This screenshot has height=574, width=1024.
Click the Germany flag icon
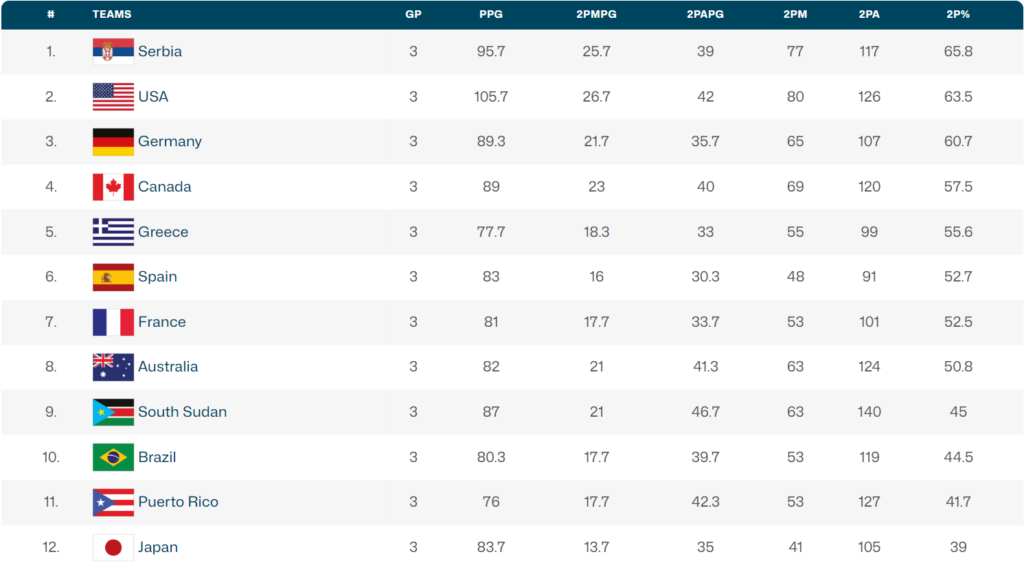click(113, 142)
